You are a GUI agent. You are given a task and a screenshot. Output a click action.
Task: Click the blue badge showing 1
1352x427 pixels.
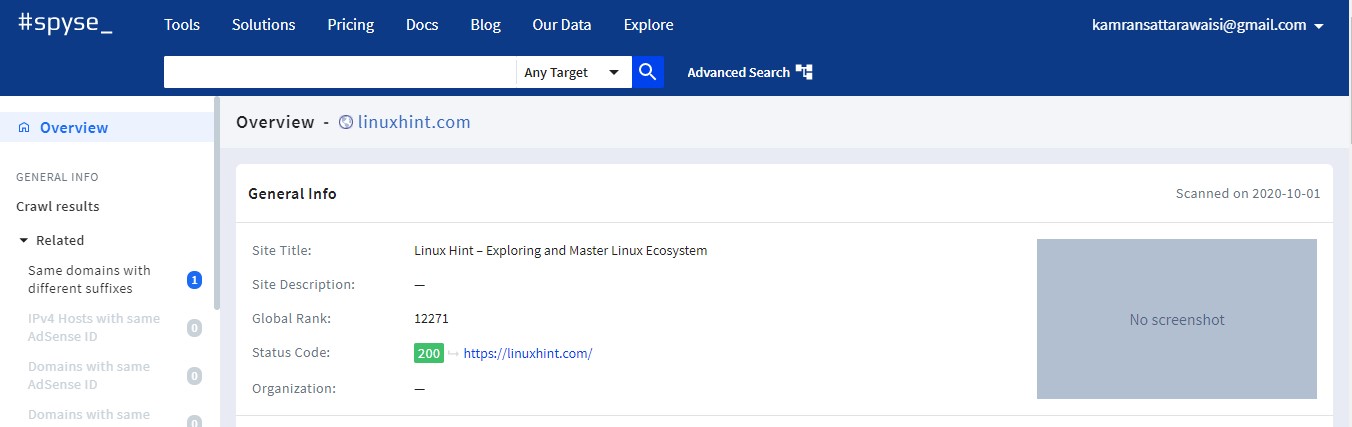(x=195, y=280)
